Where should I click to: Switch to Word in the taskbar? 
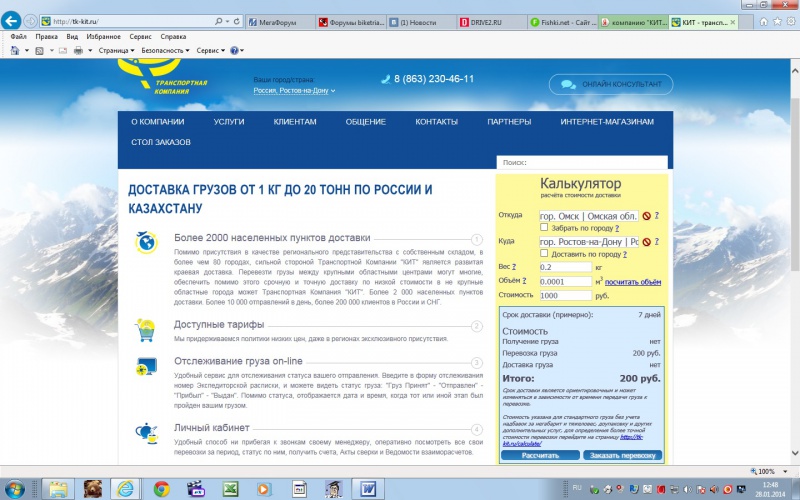tap(368, 489)
